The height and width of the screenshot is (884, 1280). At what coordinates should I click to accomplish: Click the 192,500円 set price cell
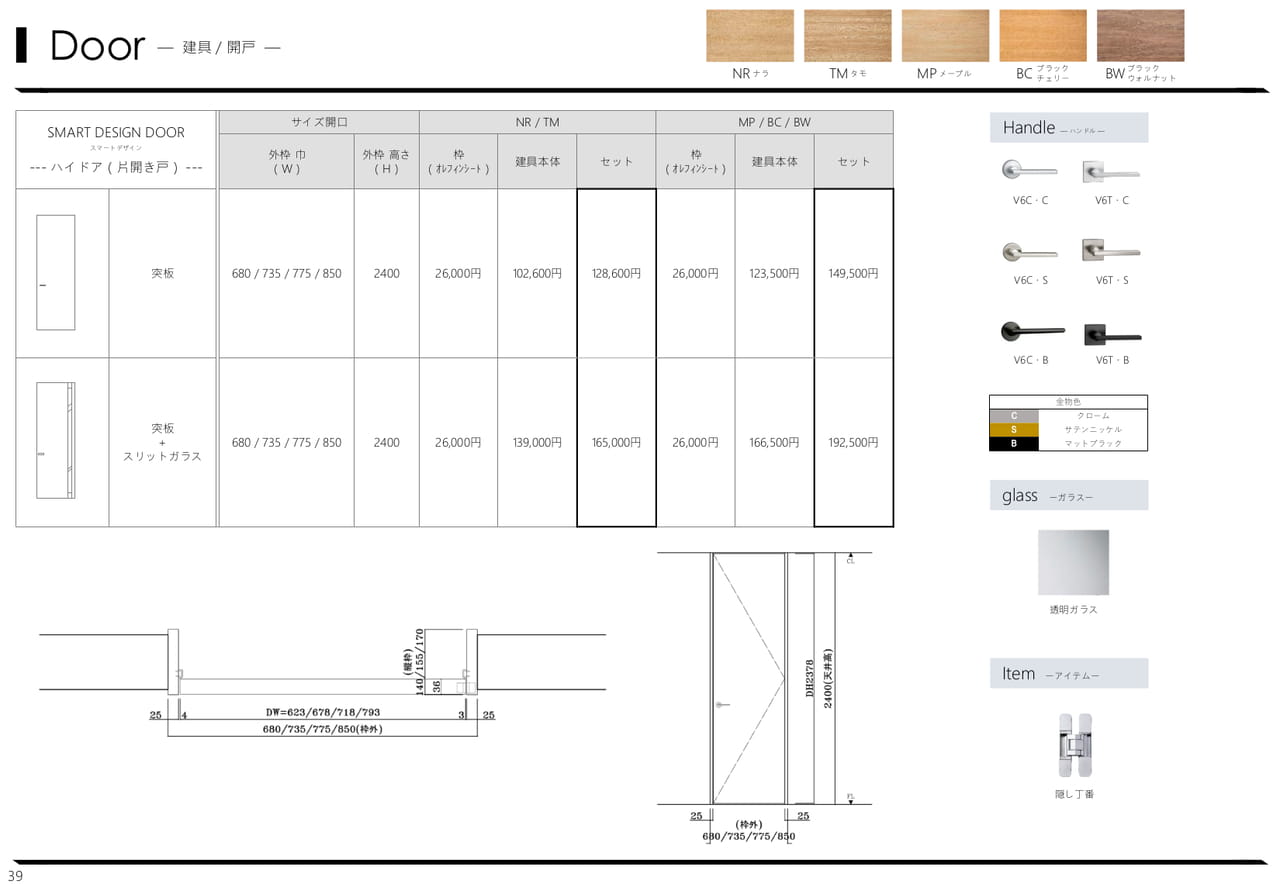click(x=853, y=442)
